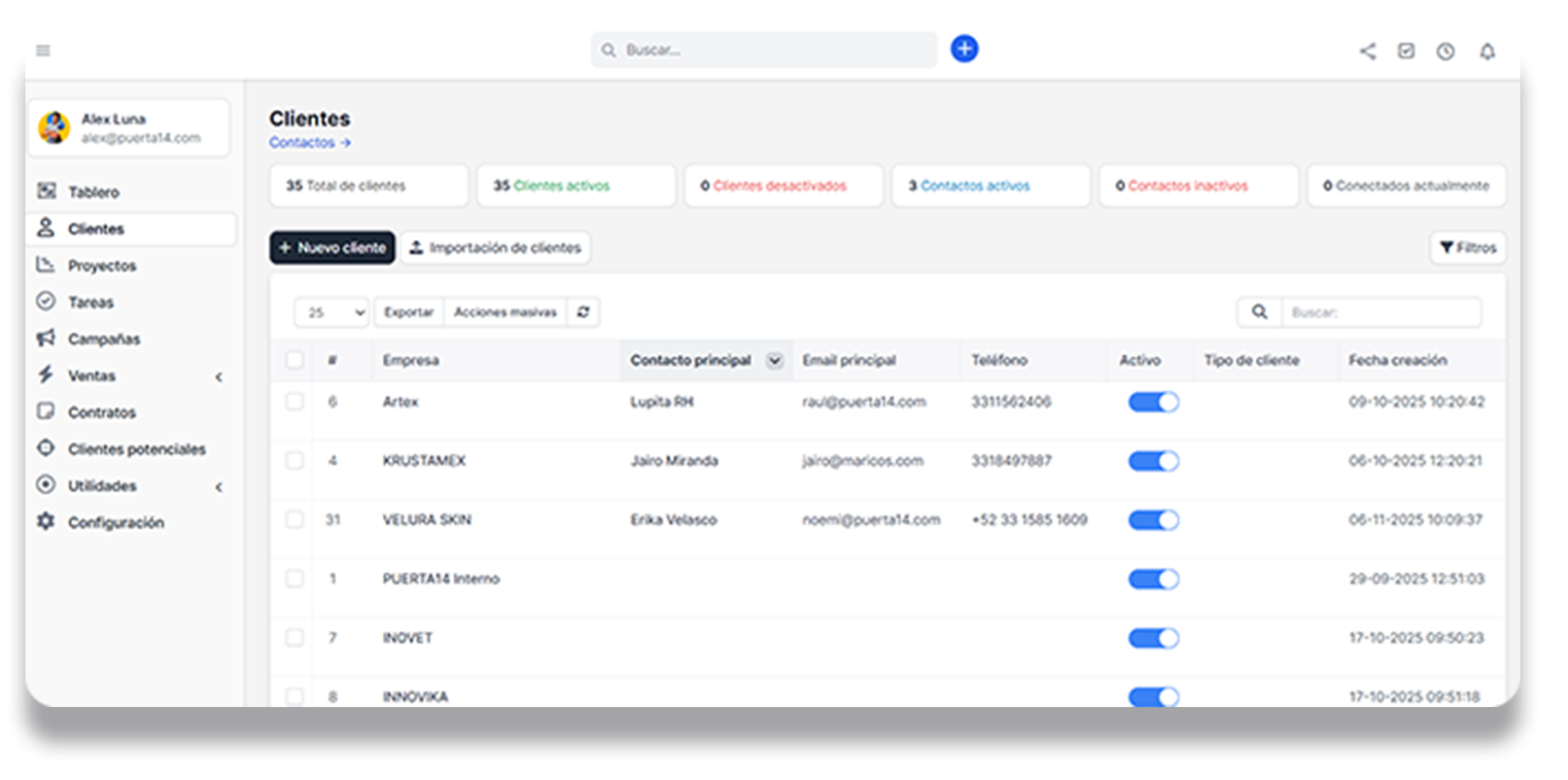
Task: Go to Clientes potenciales in sidebar
Action: 136,449
